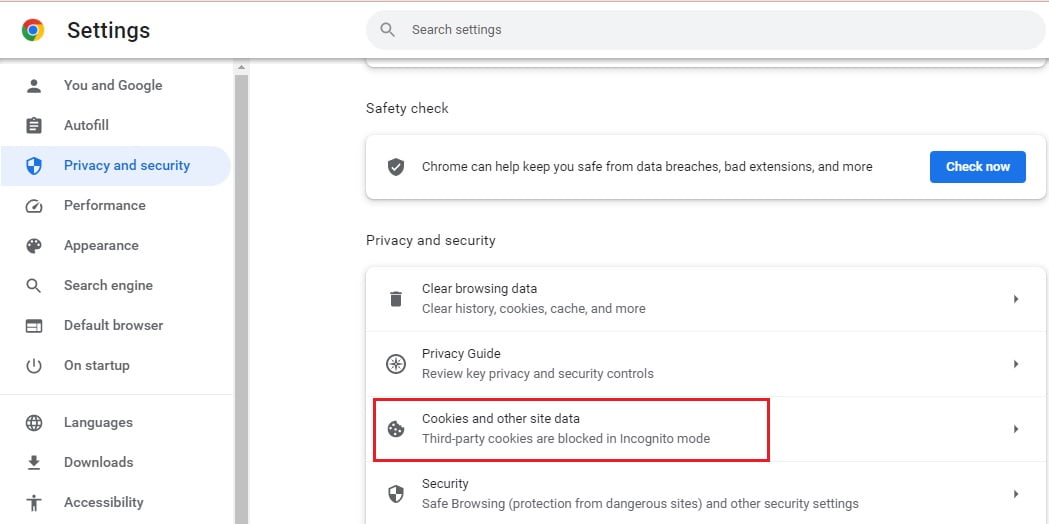Open Cookies and other site data arrow
The height and width of the screenshot is (524, 1049).
point(1015,429)
